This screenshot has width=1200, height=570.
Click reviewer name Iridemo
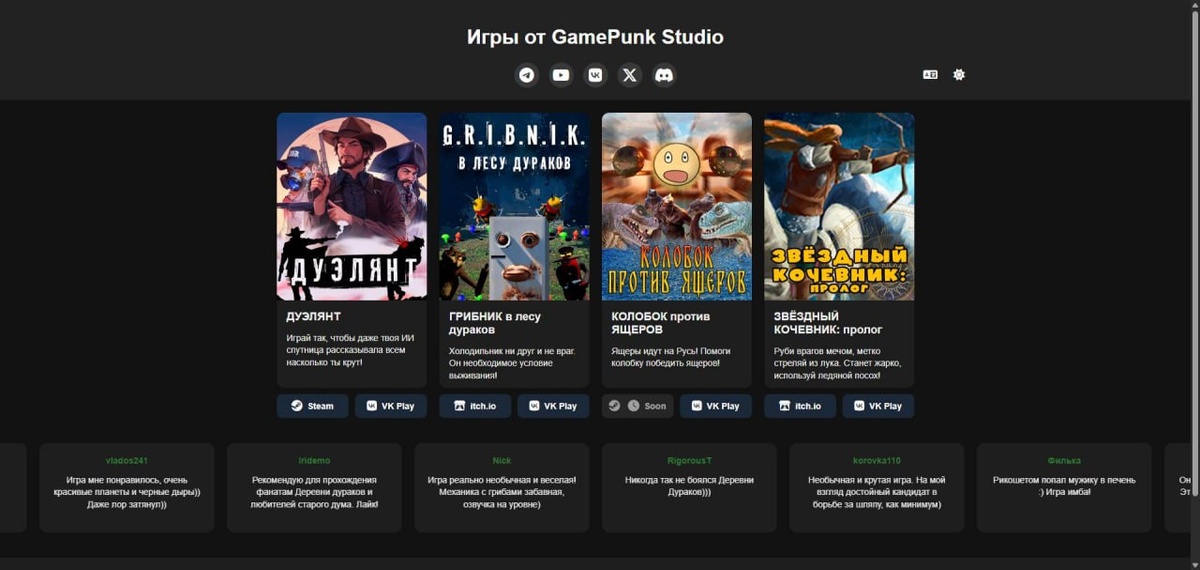pyautogui.click(x=314, y=460)
